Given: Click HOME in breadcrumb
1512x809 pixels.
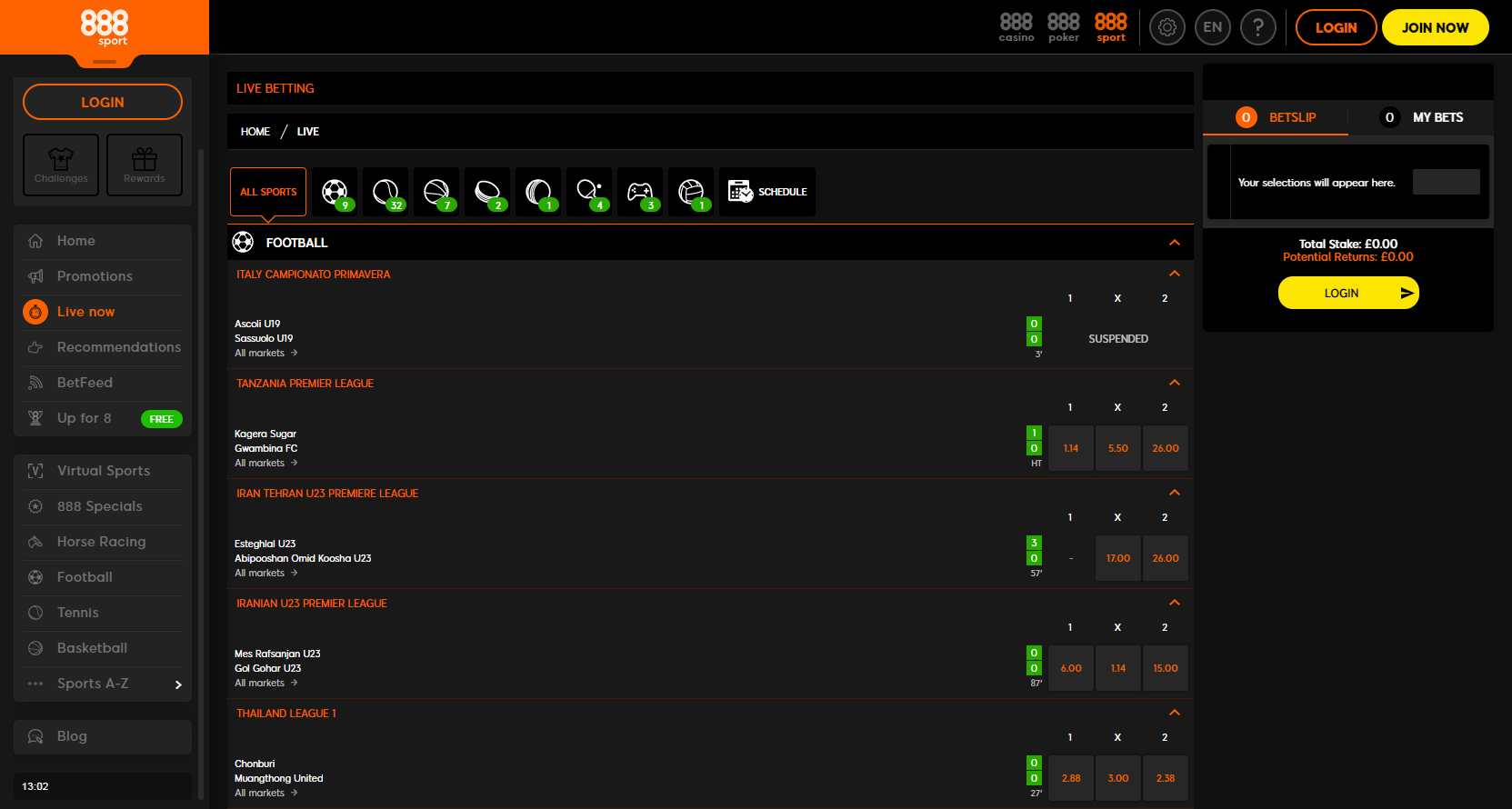Looking at the screenshot, I should pos(255,132).
